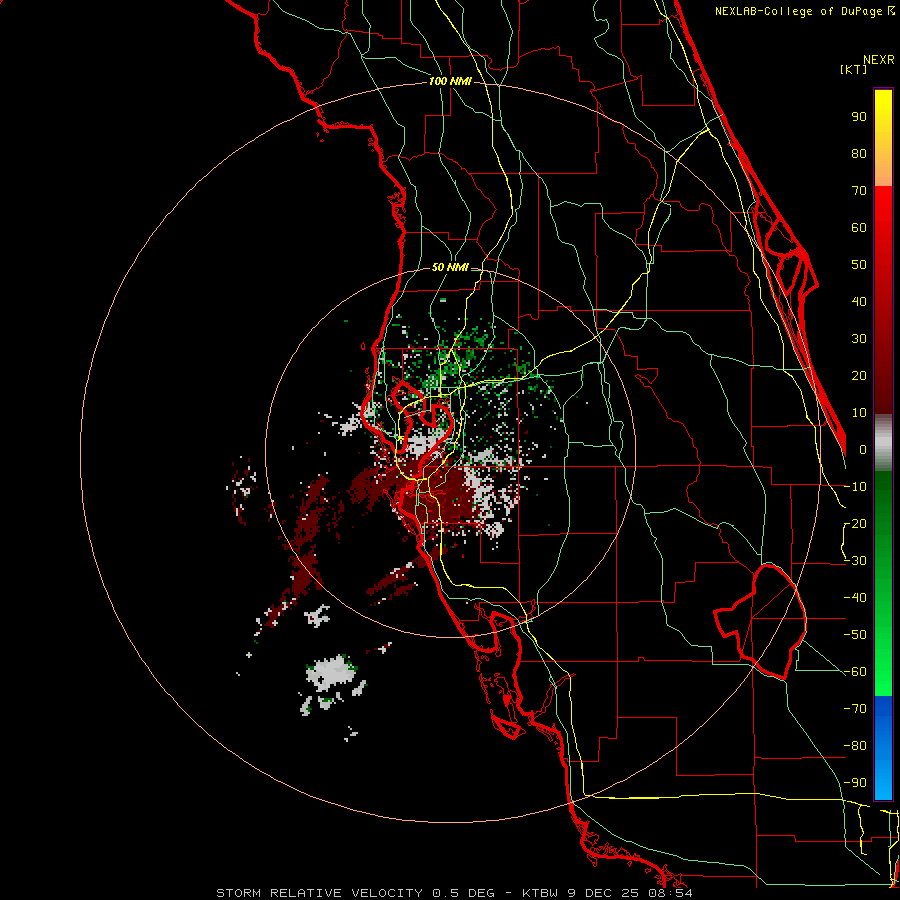Click the 80 knot scale label
The image size is (900, 900).
[x=859, y=153]
